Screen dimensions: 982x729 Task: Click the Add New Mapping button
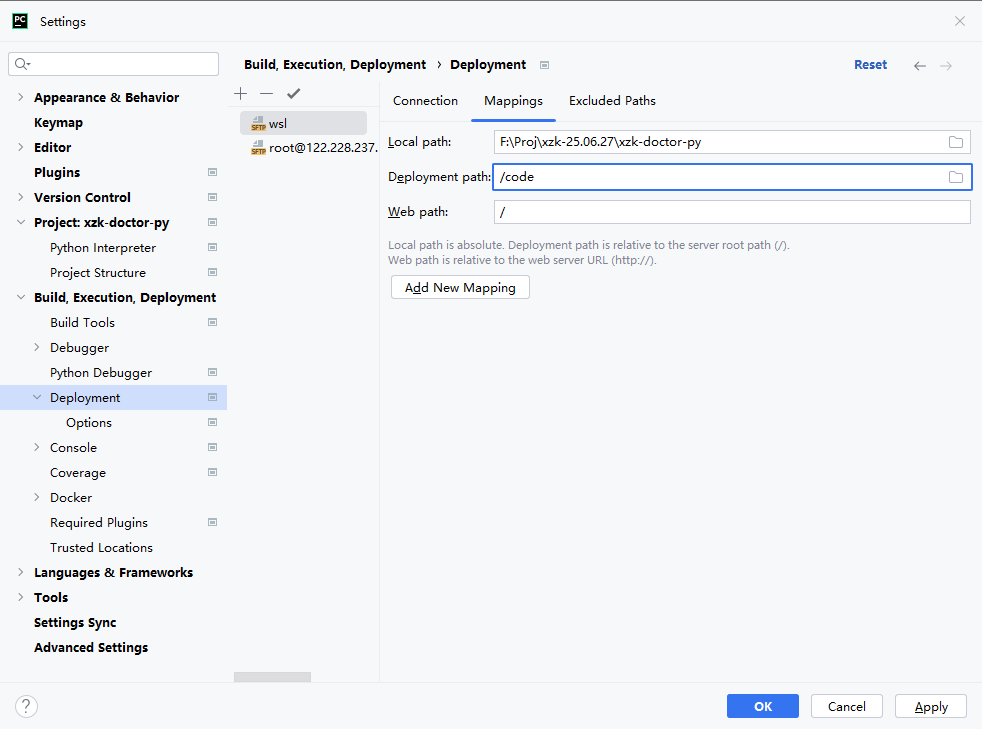(460, 287)
